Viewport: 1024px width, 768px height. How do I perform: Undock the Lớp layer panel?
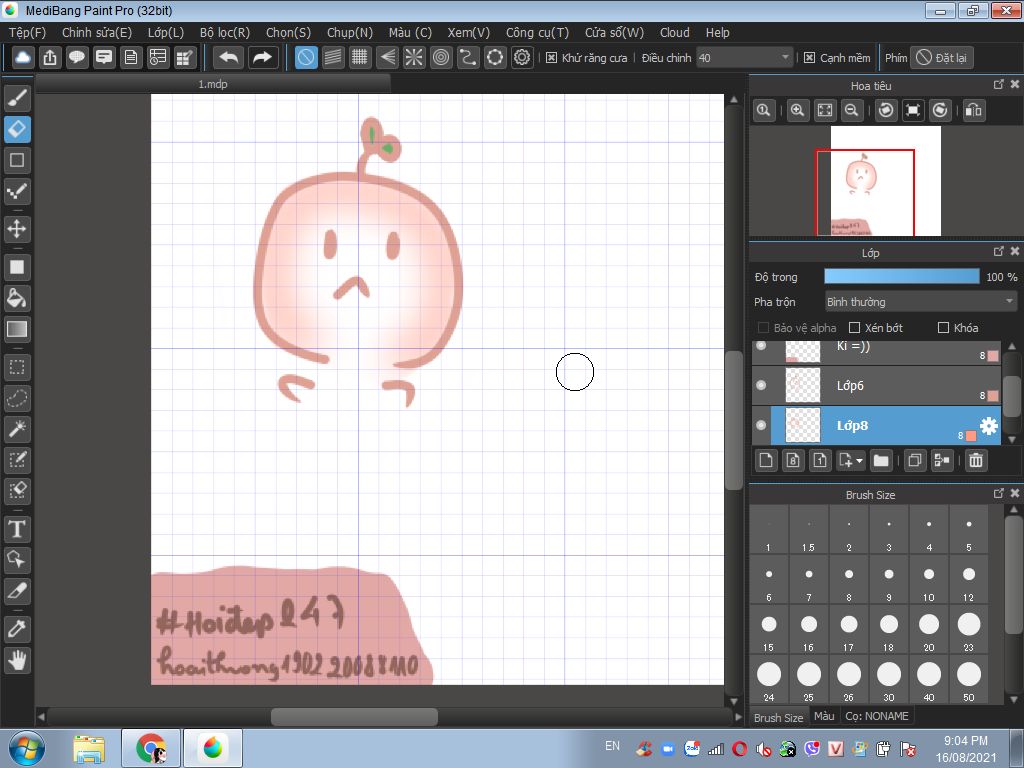pyautogui.click(x=998, y=251)
